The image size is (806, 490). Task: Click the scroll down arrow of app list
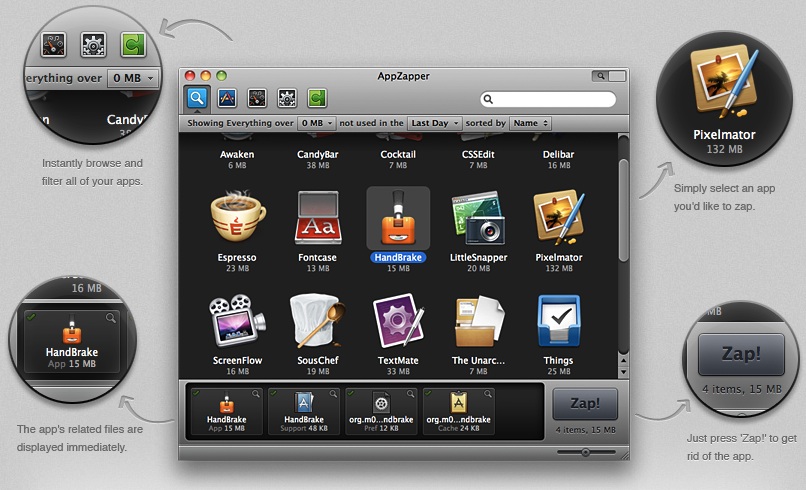[623, 372]
